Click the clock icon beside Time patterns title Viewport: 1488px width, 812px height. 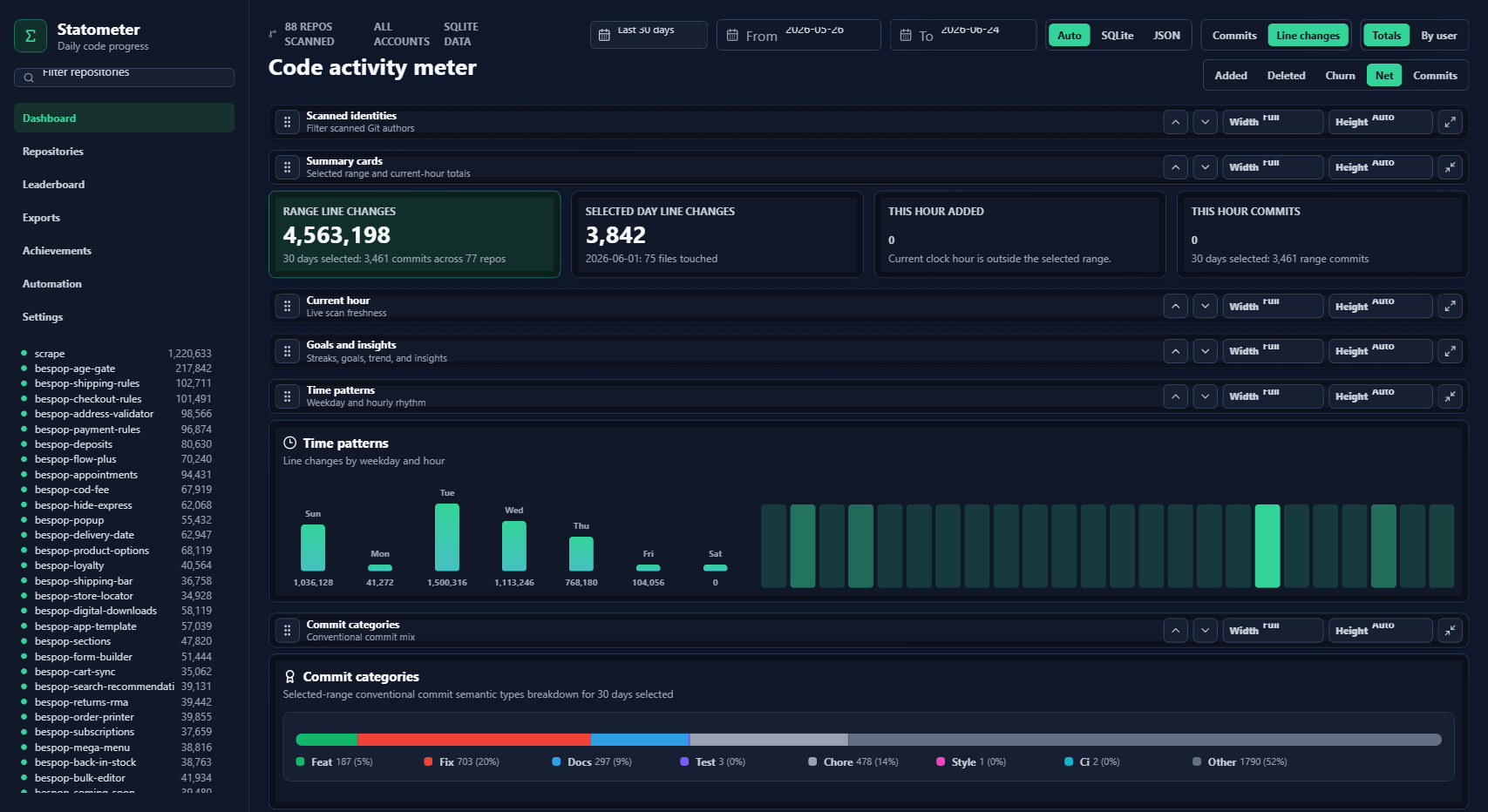click(x=290, y=443)
